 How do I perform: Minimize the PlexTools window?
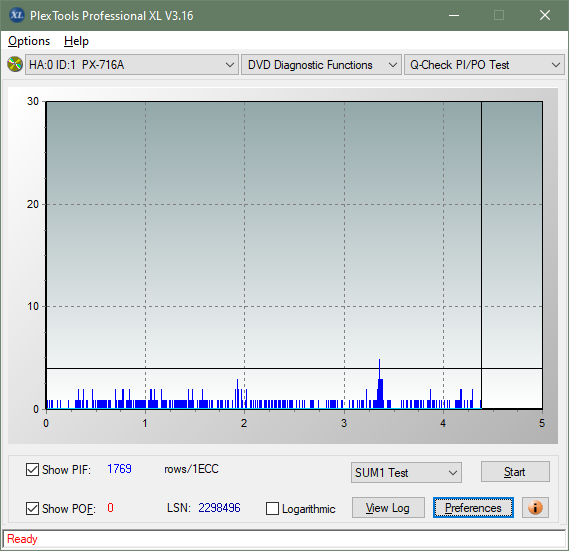454,15
